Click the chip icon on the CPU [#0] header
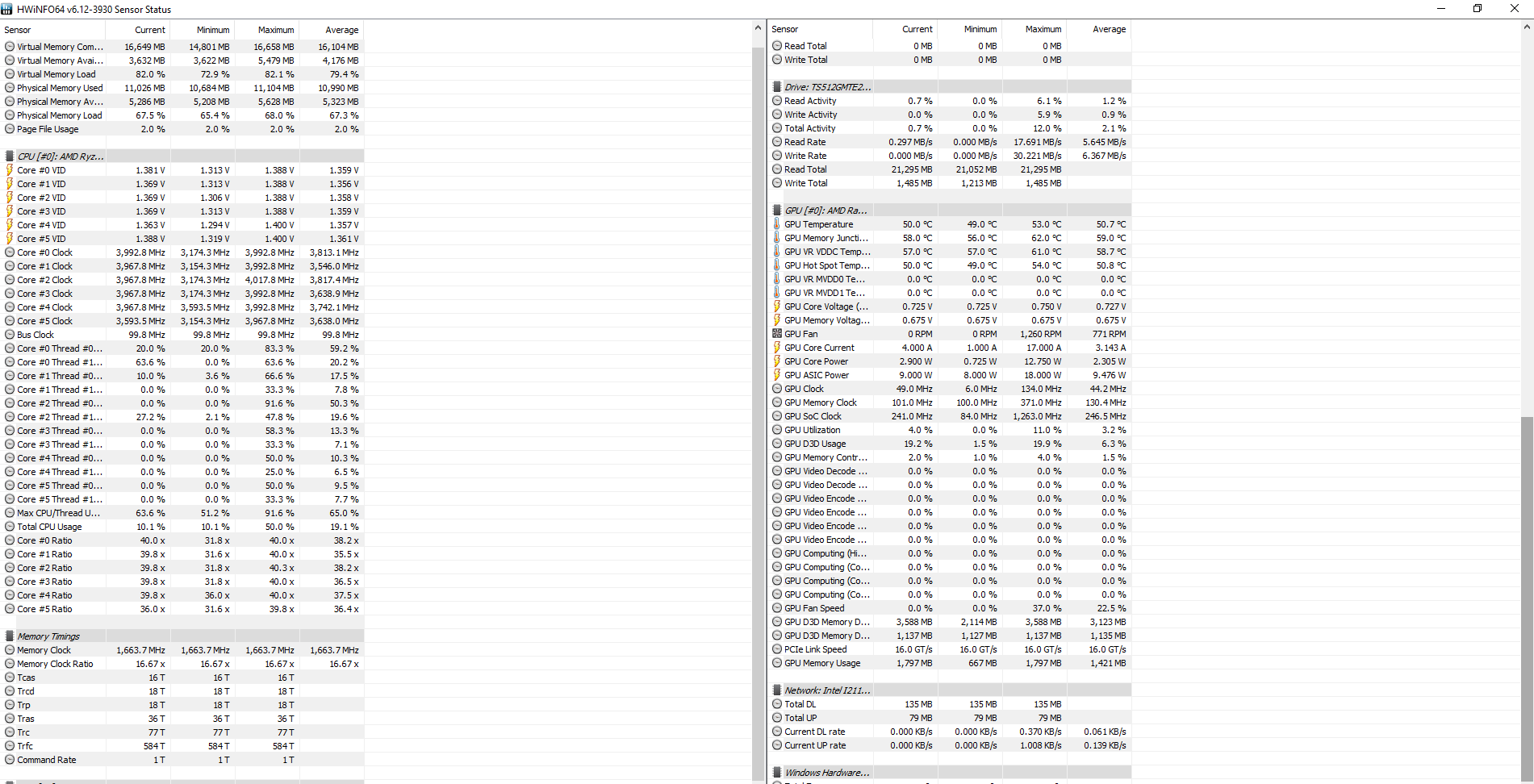This screenshot has width=1534, height=784. (10, 156)
